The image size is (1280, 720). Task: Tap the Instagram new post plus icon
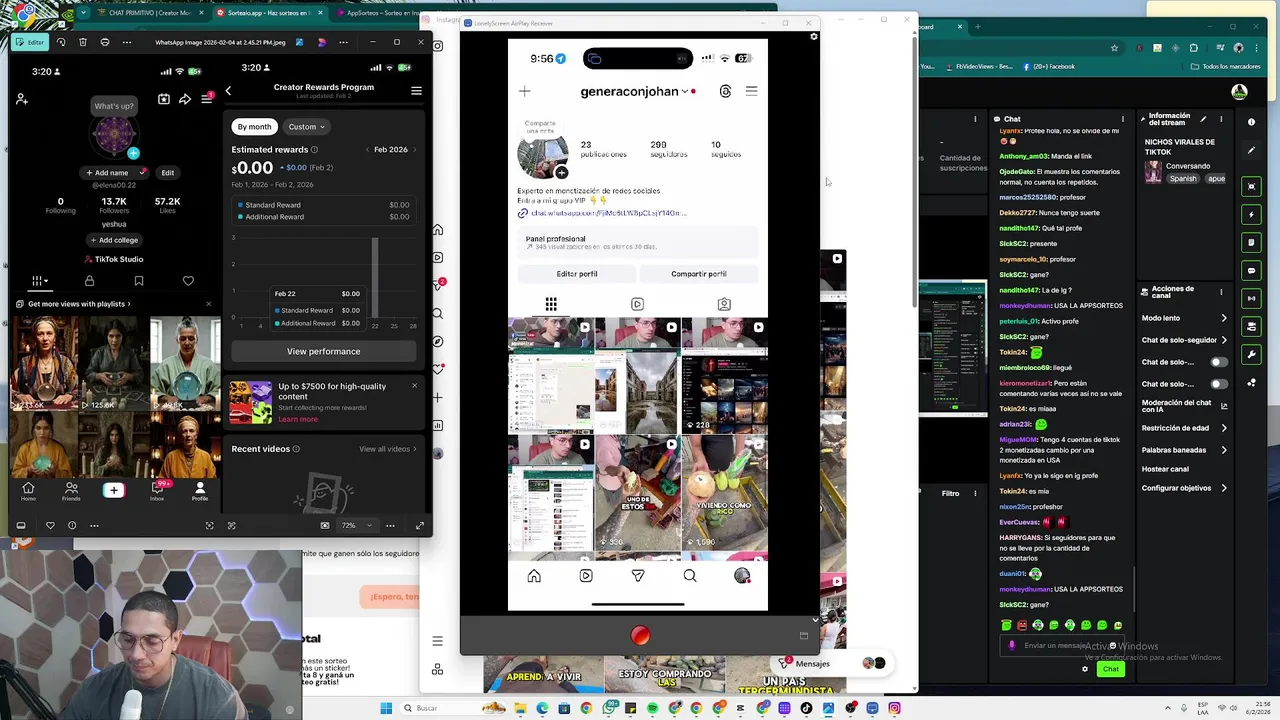524,91
